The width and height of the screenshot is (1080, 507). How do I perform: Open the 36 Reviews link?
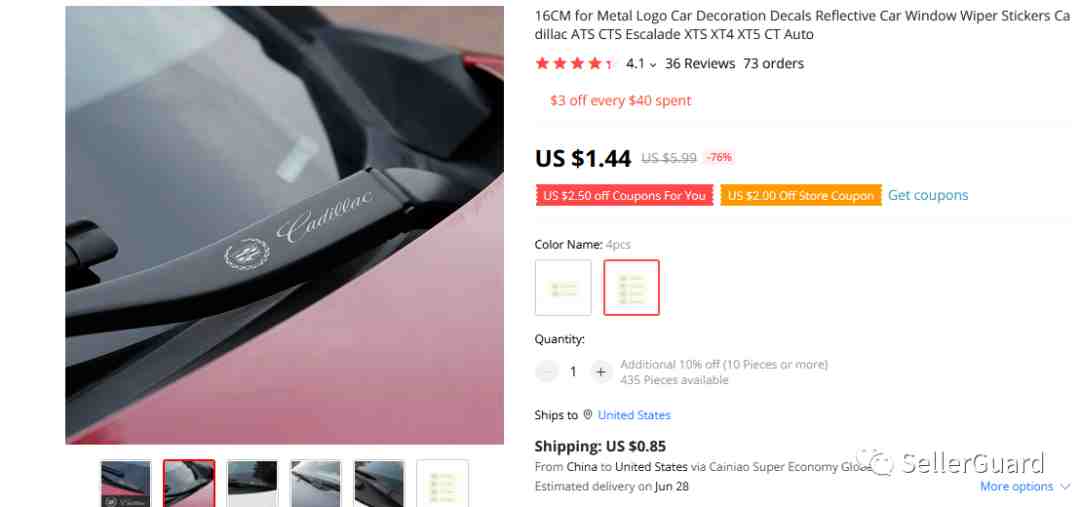tap(700, 63)
